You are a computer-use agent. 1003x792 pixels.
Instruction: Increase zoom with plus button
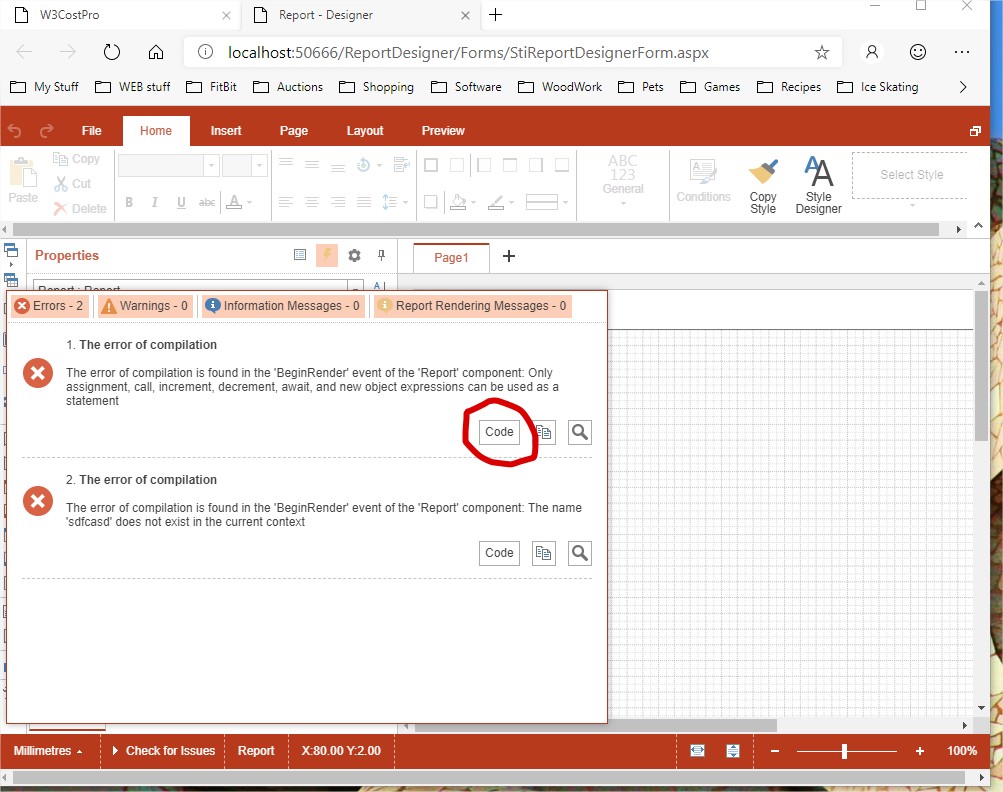click(919, 751)
